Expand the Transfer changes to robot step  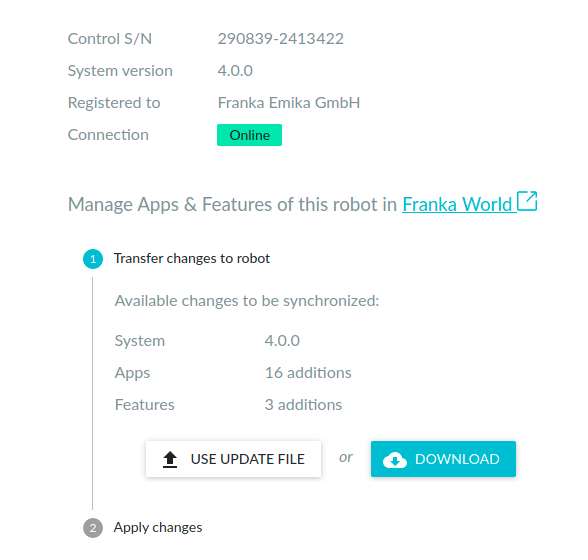[192, 258]
